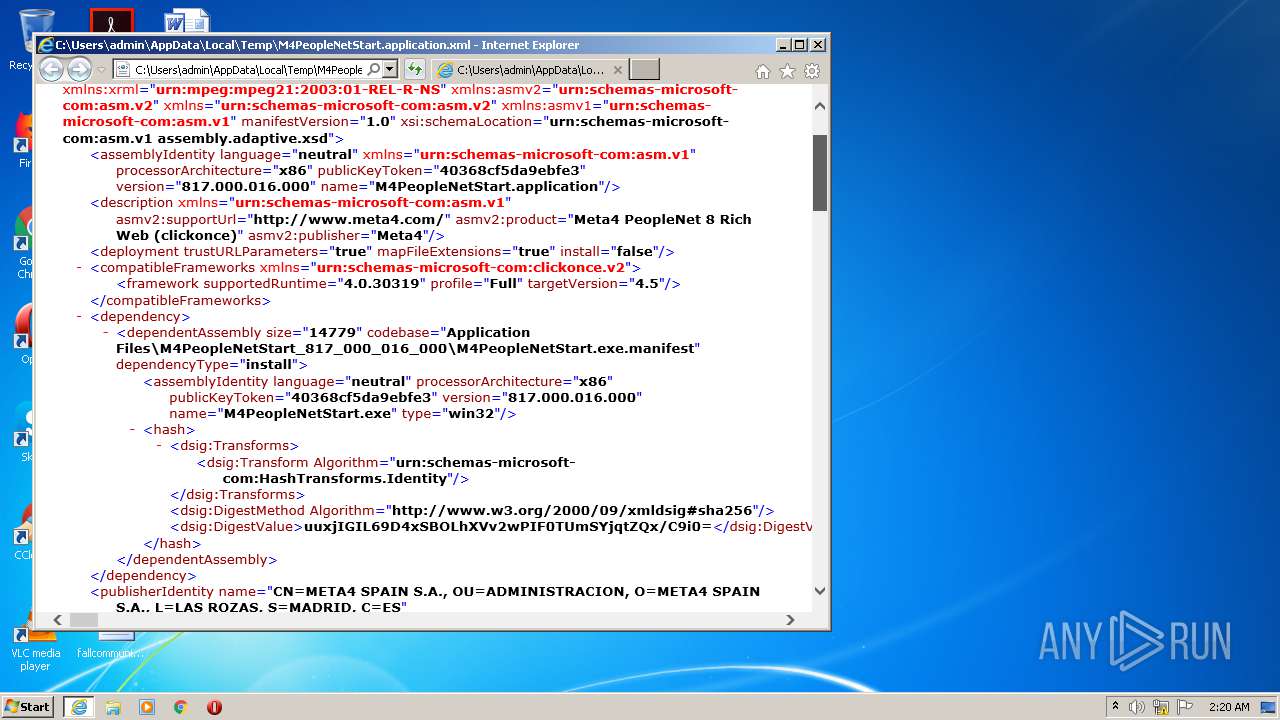The width and height of the screenshot is (1280, 720).
Task: Open Windows Media Player taskbar icon
Action: coord(147,707)
